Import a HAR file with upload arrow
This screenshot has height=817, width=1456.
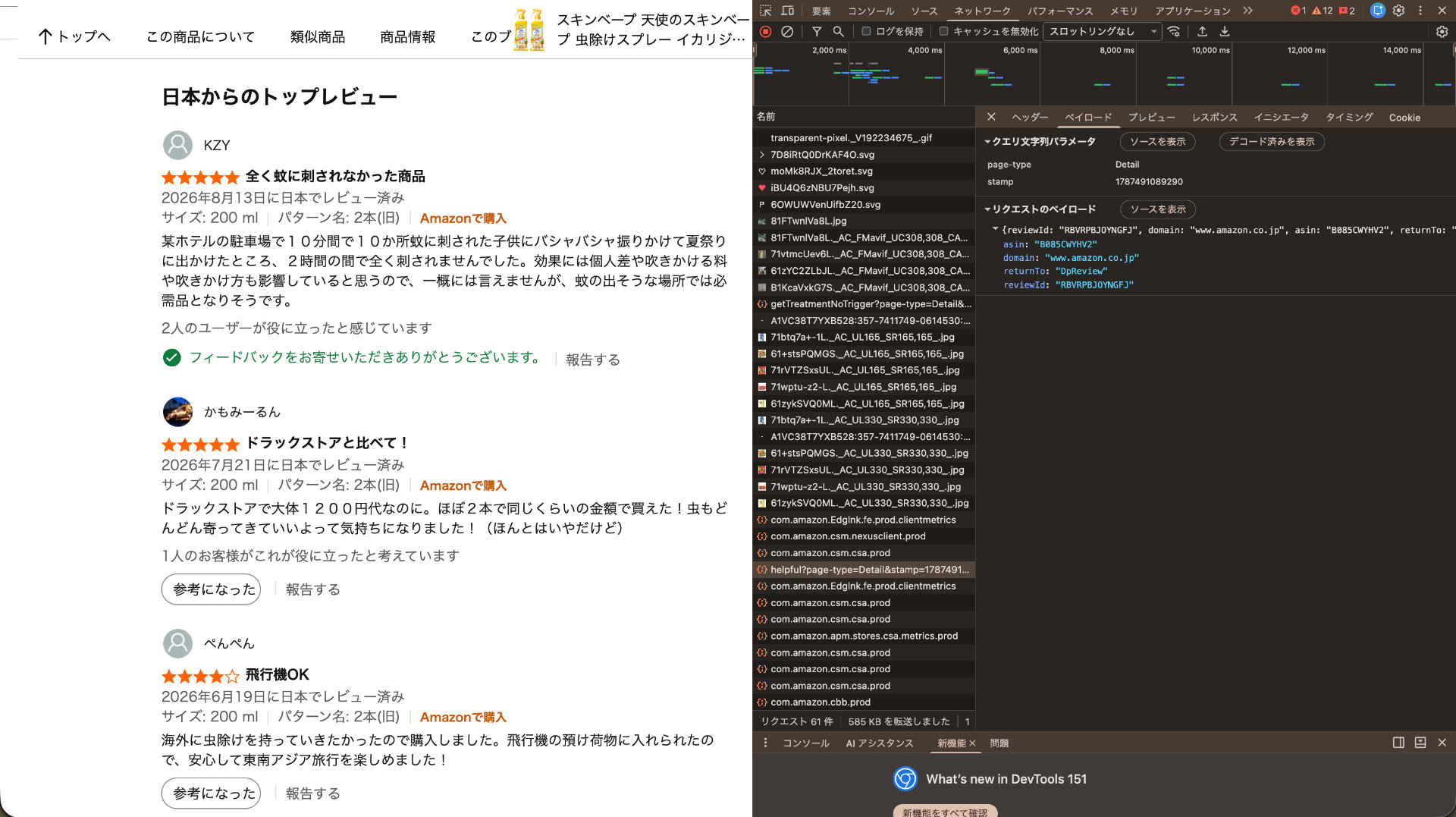[x=1202, y=31]
